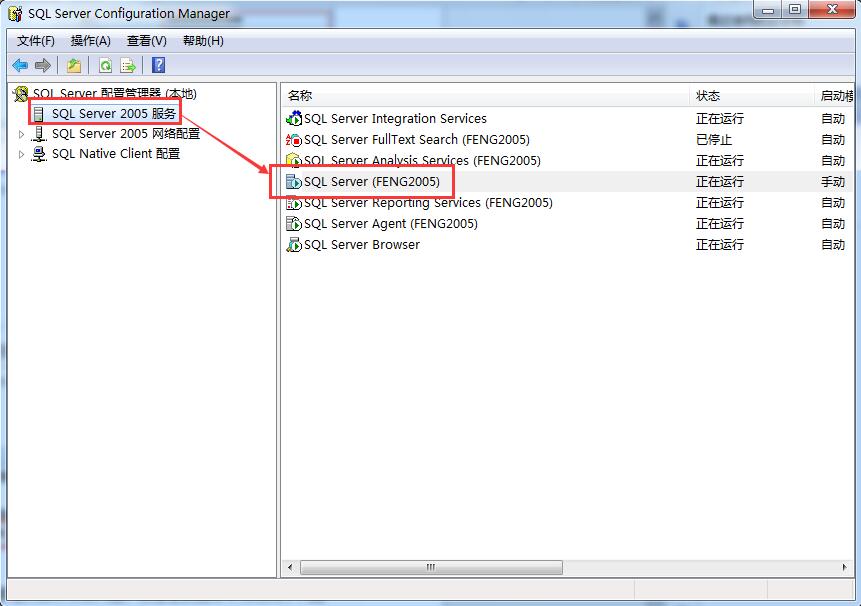Open the 帮助(H) menu
Screen dimensions: 861x606
(x=203, y=41)
